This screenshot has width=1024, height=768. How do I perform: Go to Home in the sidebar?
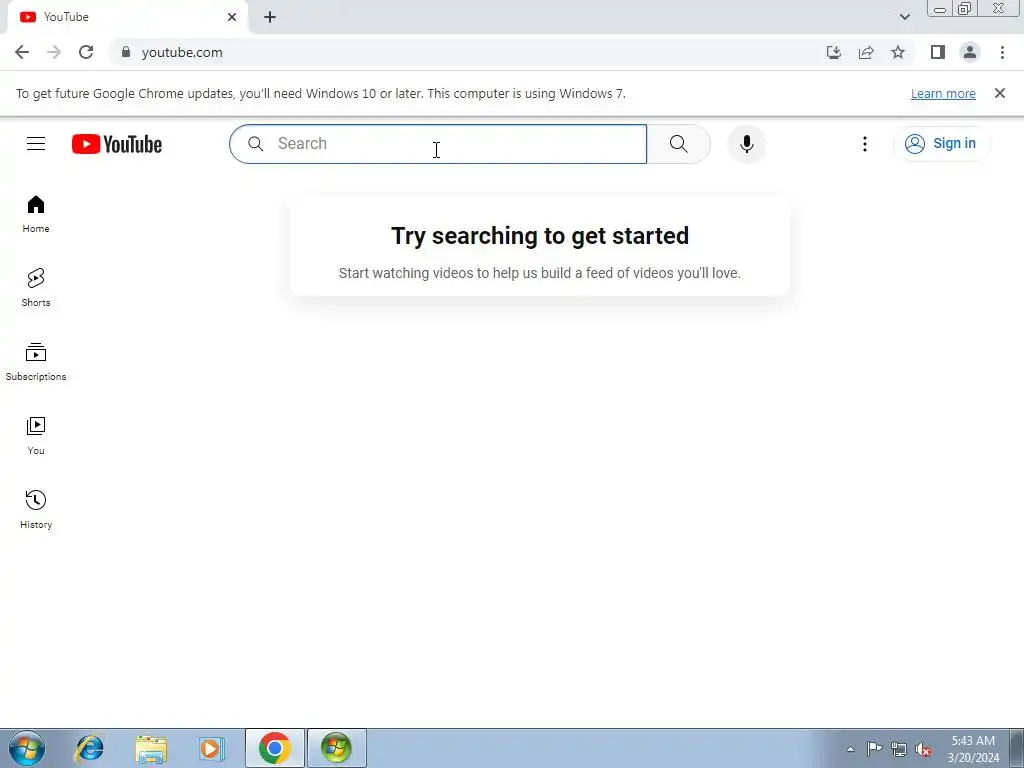[36, 214]
